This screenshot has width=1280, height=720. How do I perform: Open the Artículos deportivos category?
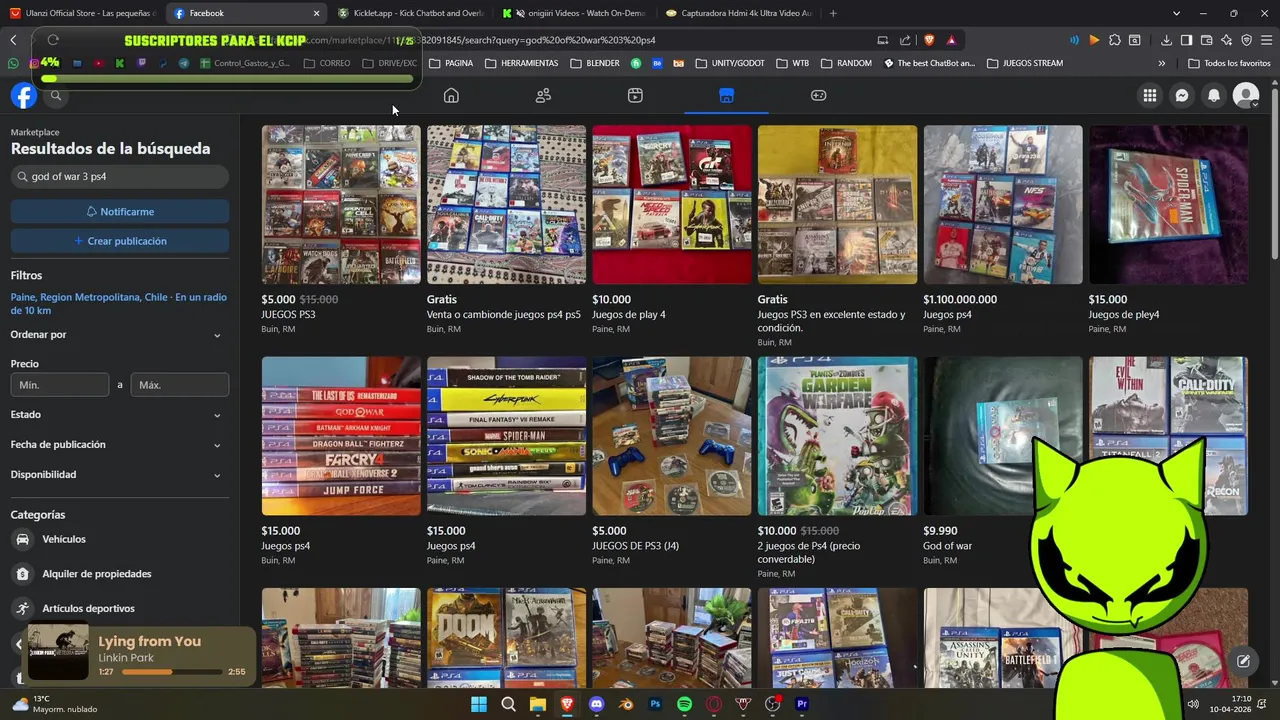coord(119,608)
